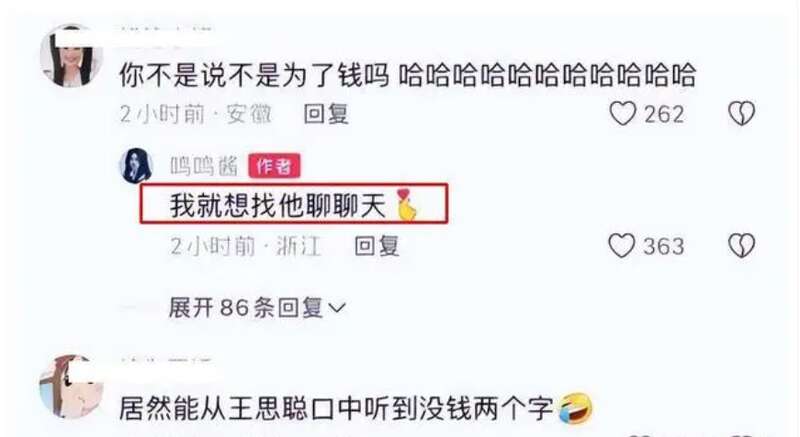The height and width of the screenshot is (437, 800).
Task: Reply to the 安徽 comment via 回复
Action: [326, 114]
